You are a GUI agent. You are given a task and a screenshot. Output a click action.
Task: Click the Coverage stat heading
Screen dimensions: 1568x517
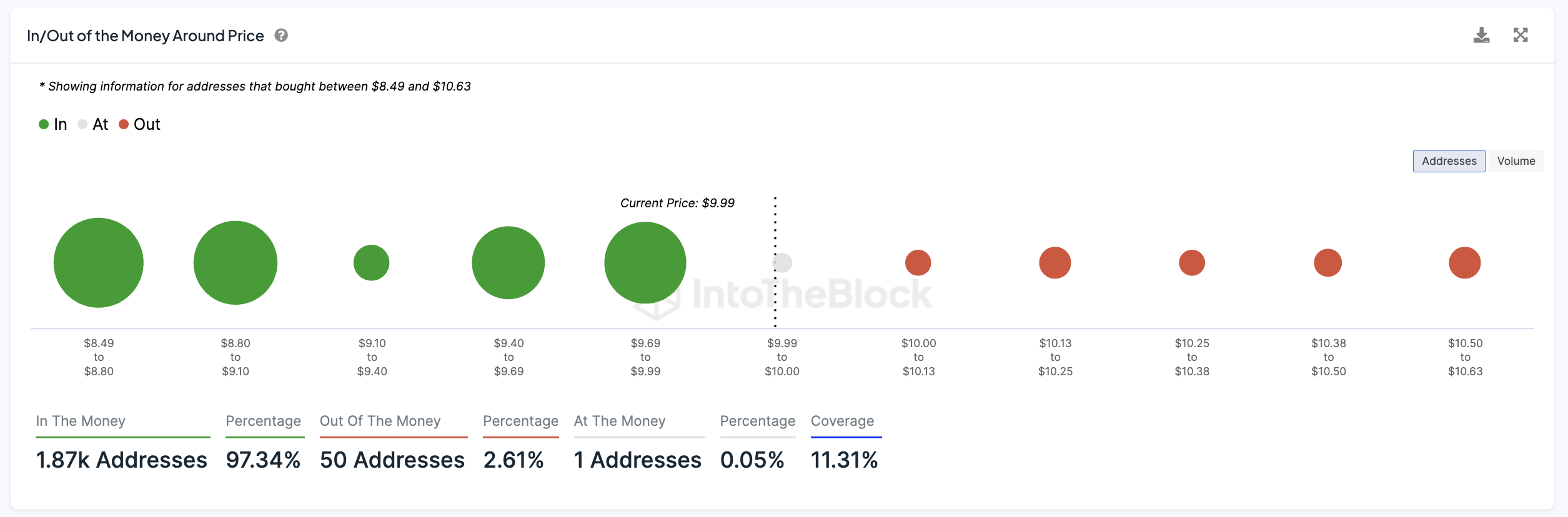click(x=842, y=421)
